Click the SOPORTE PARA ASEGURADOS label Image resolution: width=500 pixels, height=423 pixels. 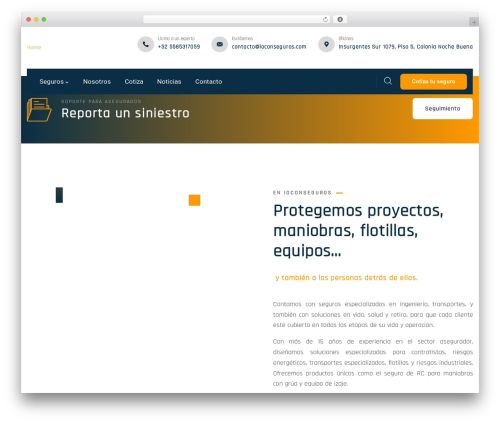pos(101,101)
